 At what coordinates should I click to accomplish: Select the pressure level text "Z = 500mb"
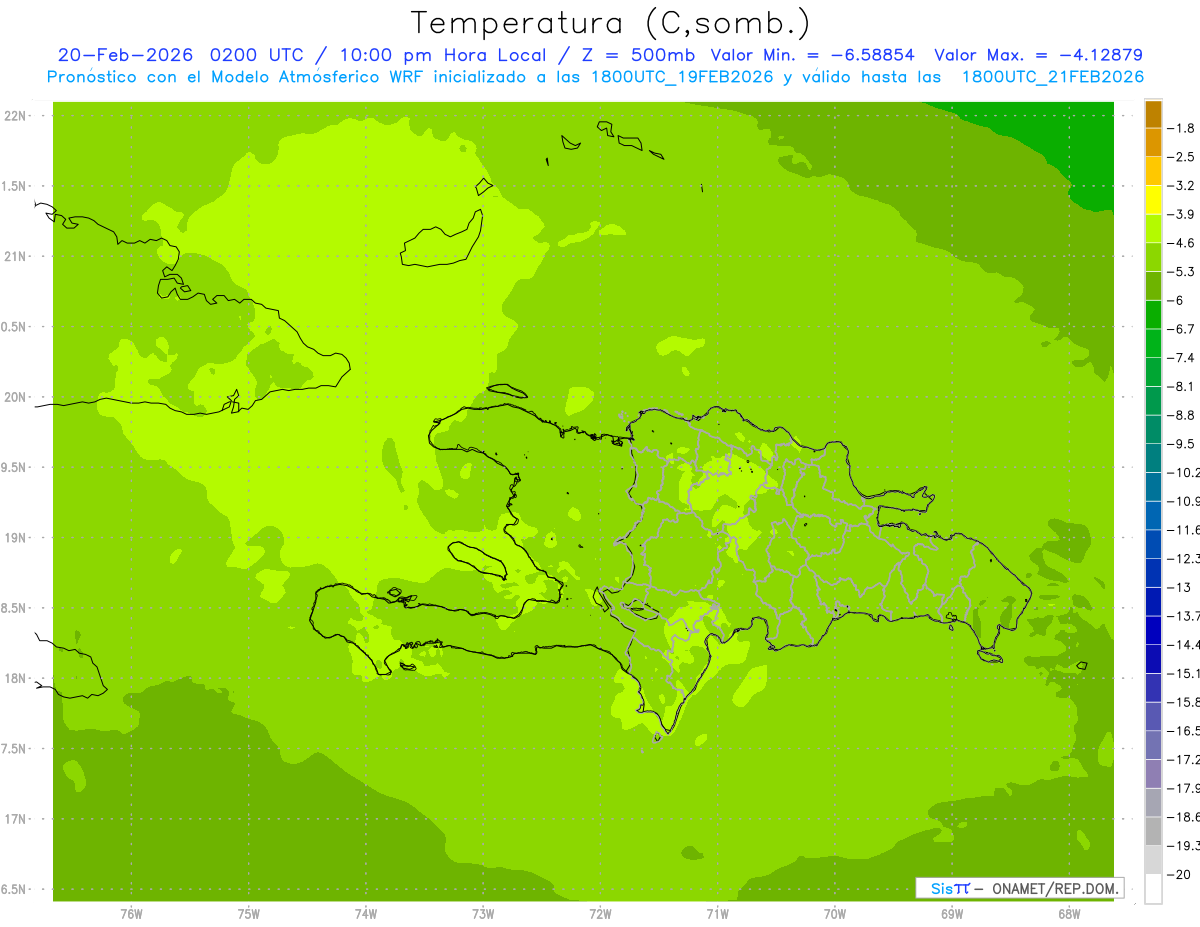637,55
